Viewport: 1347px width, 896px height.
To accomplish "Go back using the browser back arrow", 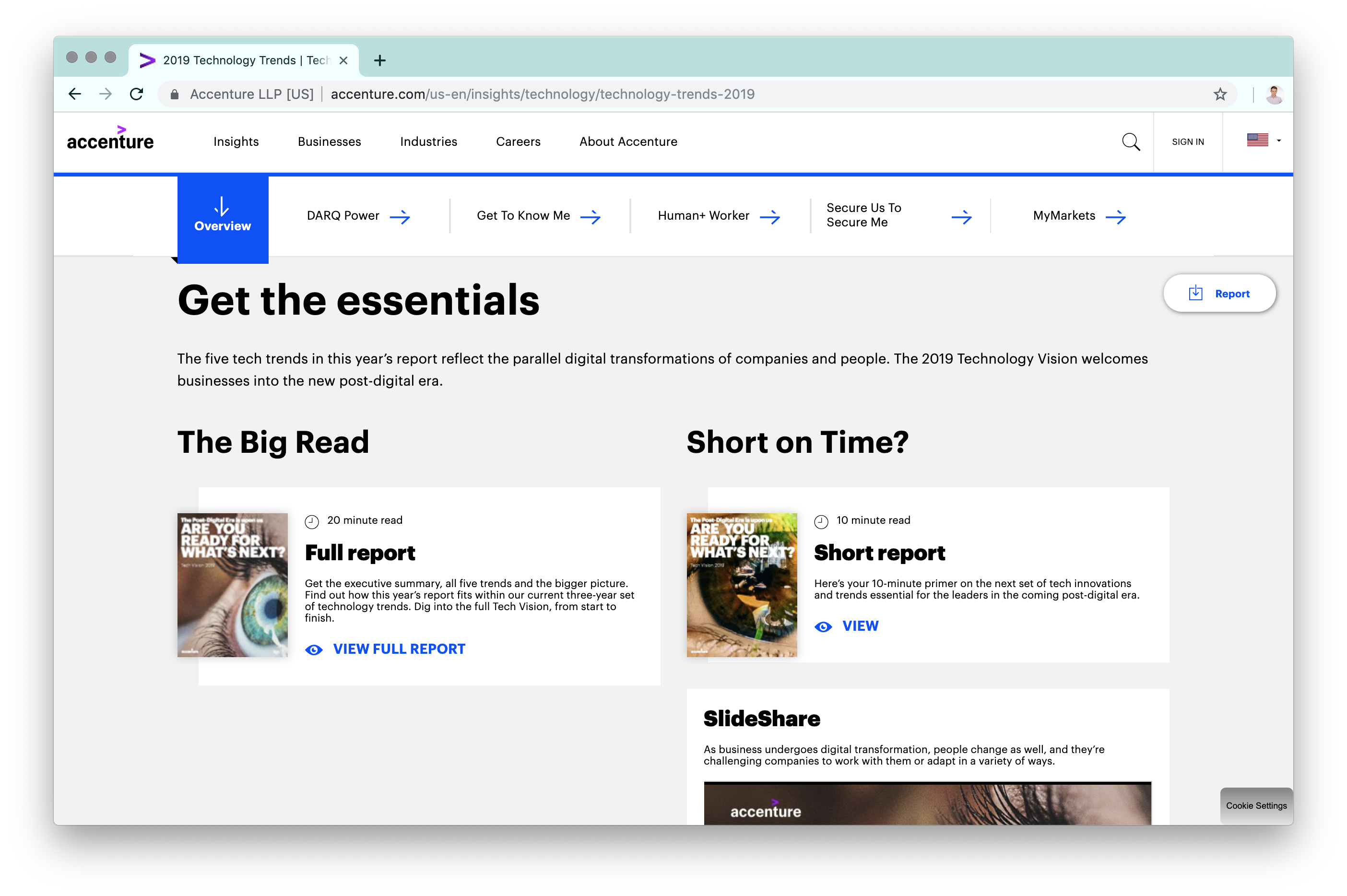I will [75, 94].
